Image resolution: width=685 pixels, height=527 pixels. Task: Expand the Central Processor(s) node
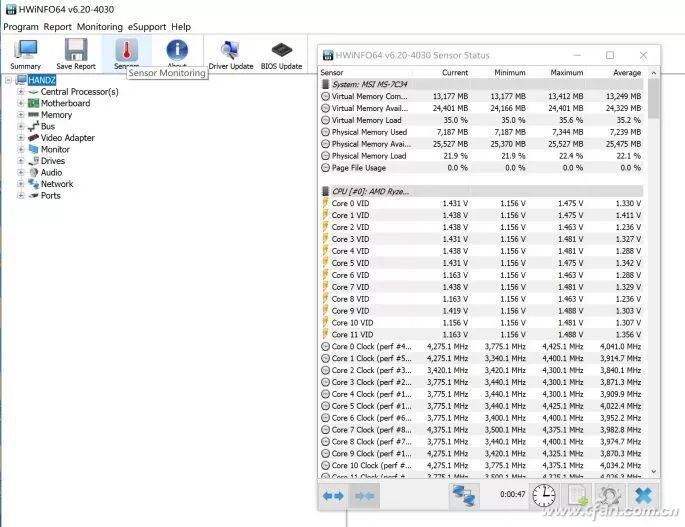[x=21, y=92]
